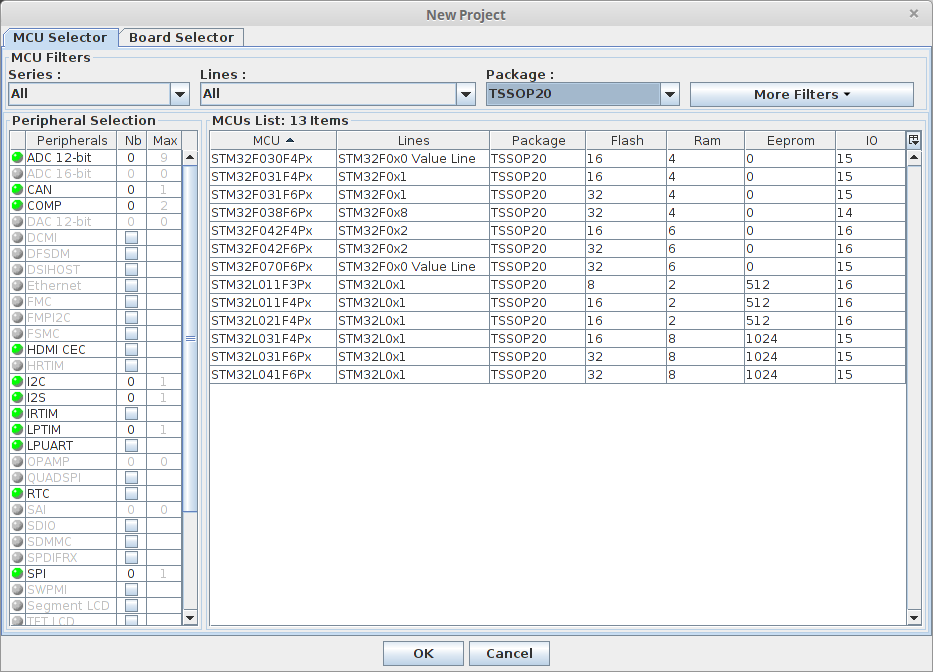The height and width of the screenshot is (672, 933).
Task: Click the Cancel button
Action: point(509,654)
